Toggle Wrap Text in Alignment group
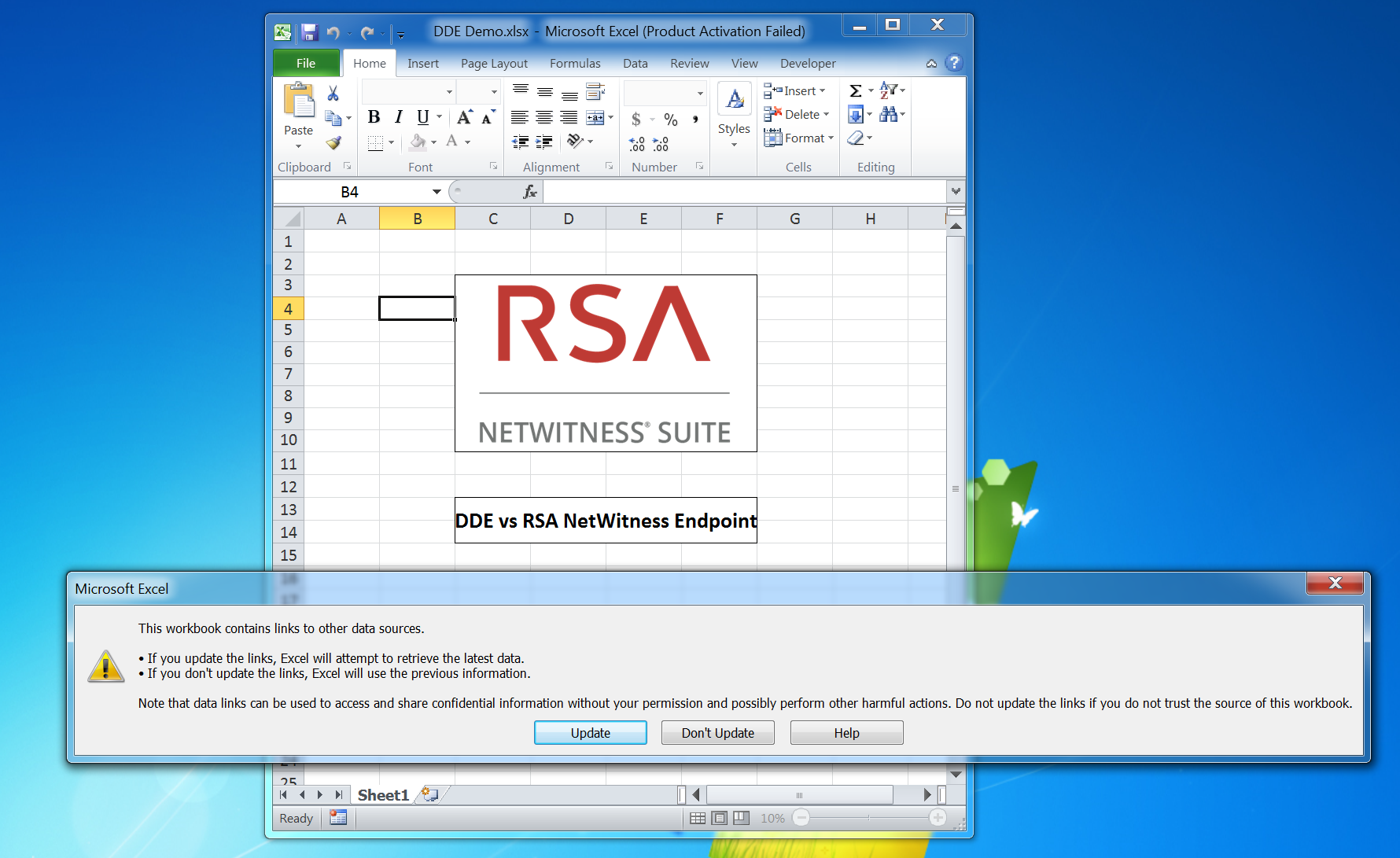Screen dimensions: 1400x858 (x=595, y=92)
